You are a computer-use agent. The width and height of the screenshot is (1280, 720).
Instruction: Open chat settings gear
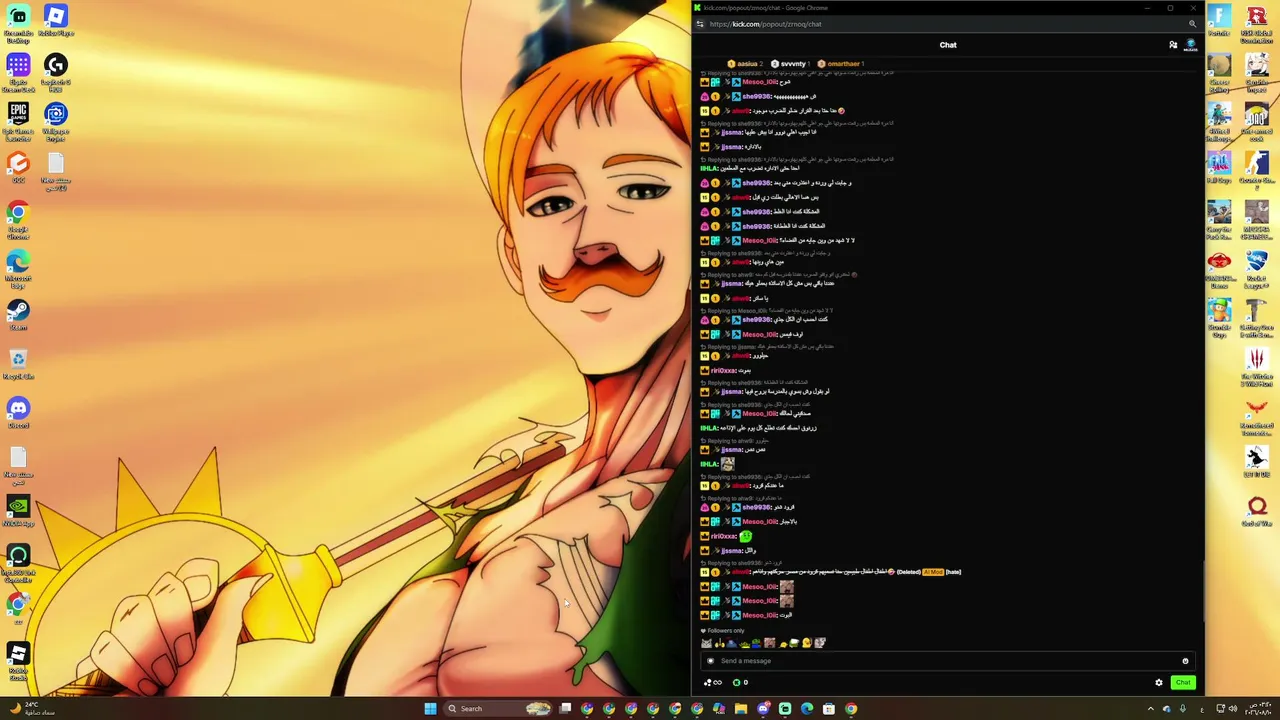click(1159, 683)
